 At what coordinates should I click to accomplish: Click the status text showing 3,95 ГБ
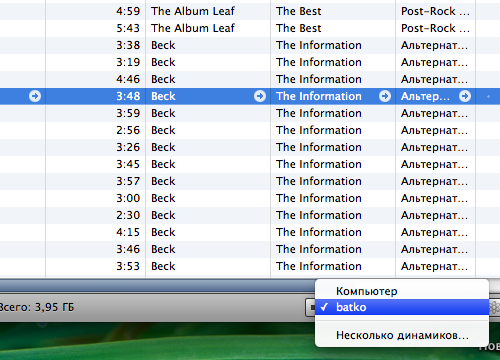[x=37, y=307]
